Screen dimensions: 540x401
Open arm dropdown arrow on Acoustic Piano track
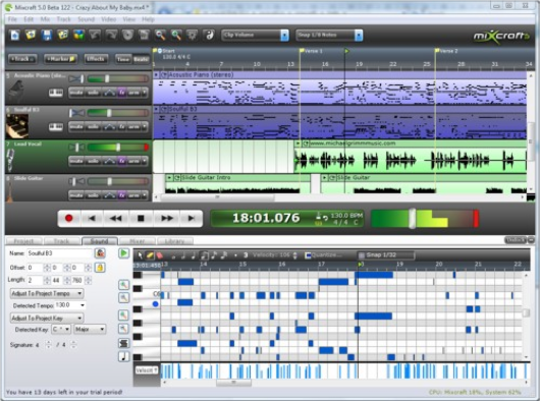(145, 93)
